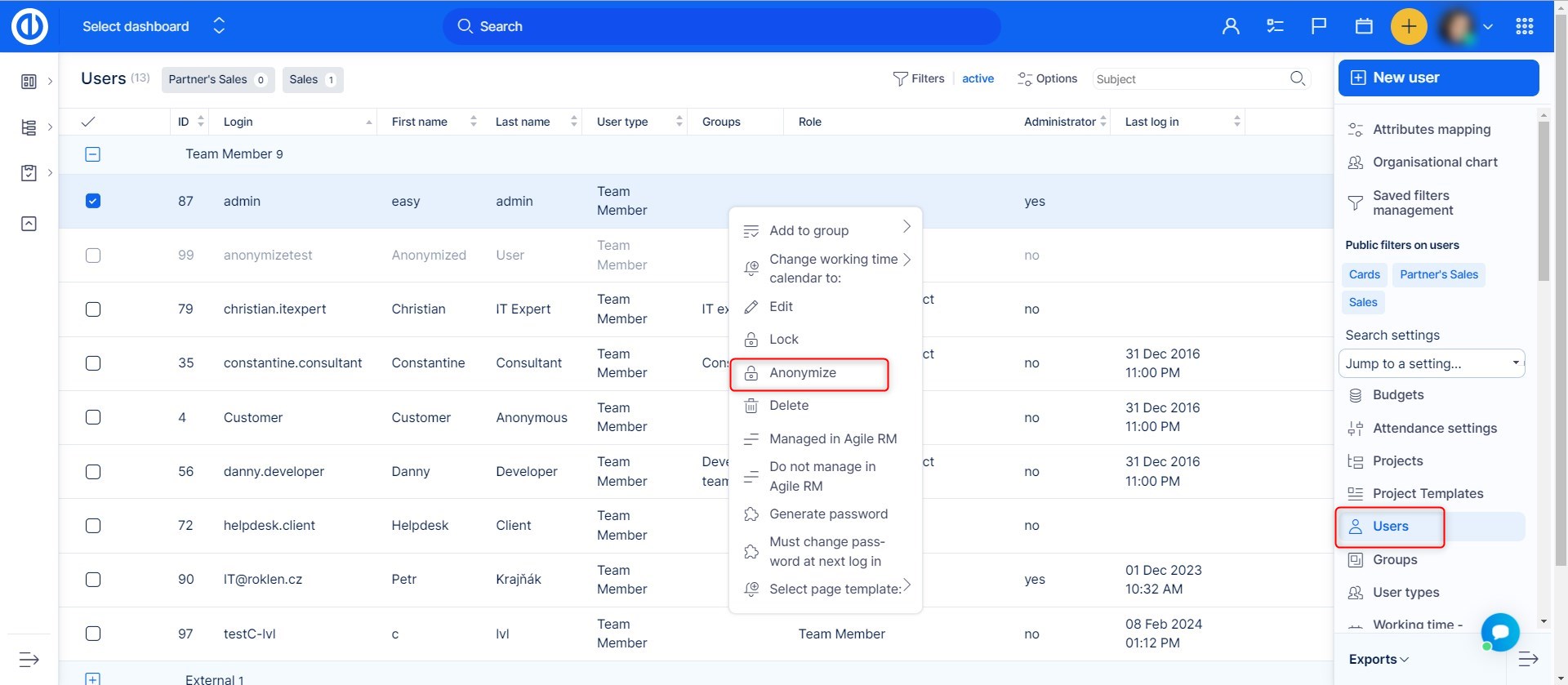This screenshot has width=1568, height=685.
Task: Open the Options button
Action: 1047,79
